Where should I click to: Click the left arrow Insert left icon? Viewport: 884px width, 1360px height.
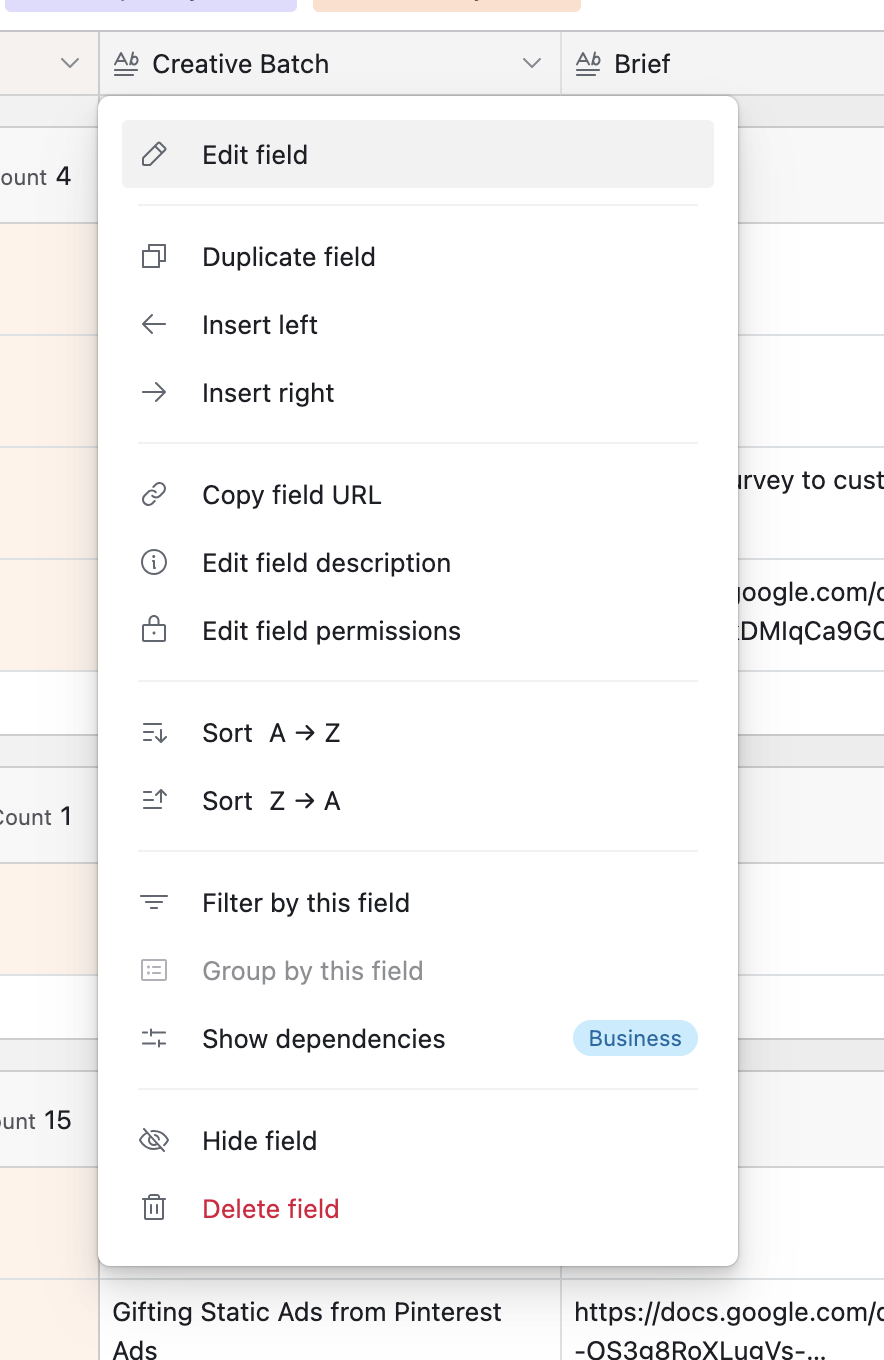tap(154, 325)
